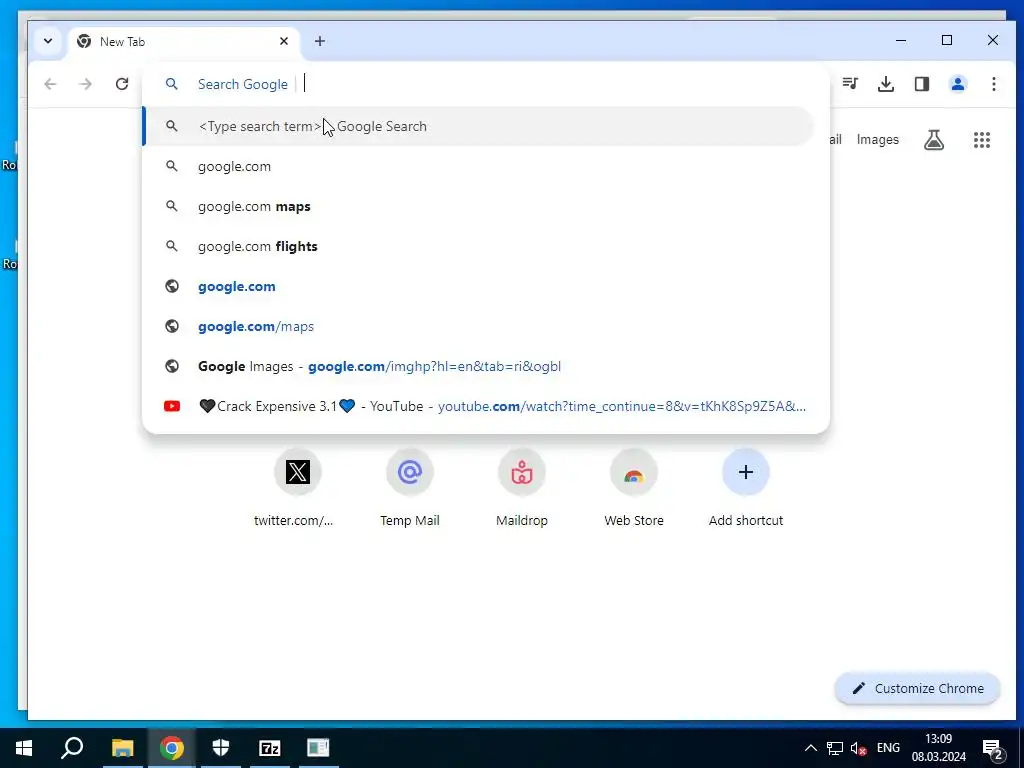The image size is (1024, 768).
Task: Open the Maildrop shortcut
Action: coord(522,488)
